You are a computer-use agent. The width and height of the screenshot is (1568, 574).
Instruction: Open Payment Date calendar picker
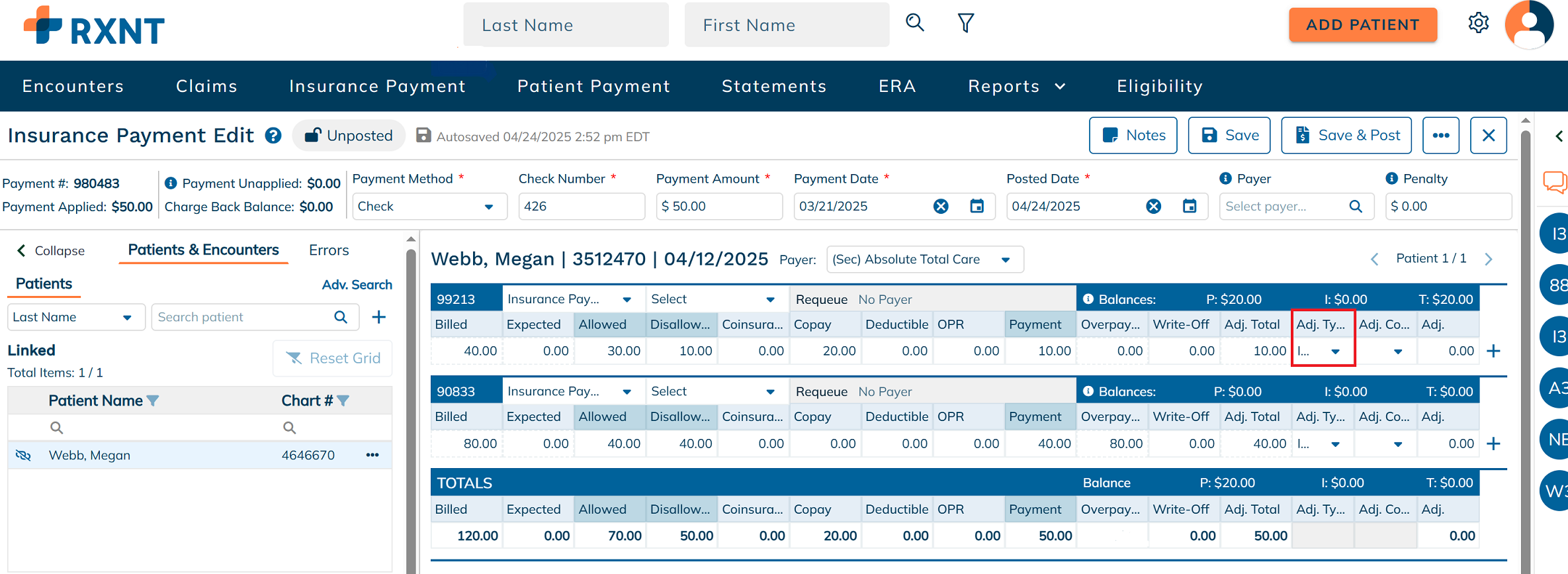(977, 207)
